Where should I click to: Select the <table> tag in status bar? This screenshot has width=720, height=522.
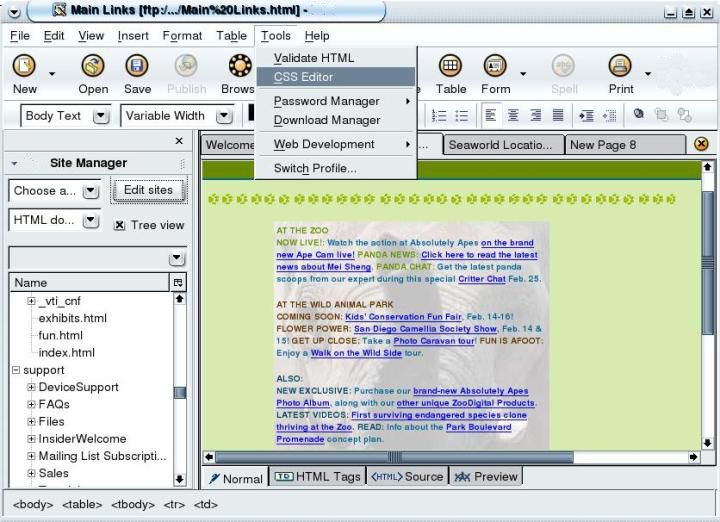click(82, 505)
